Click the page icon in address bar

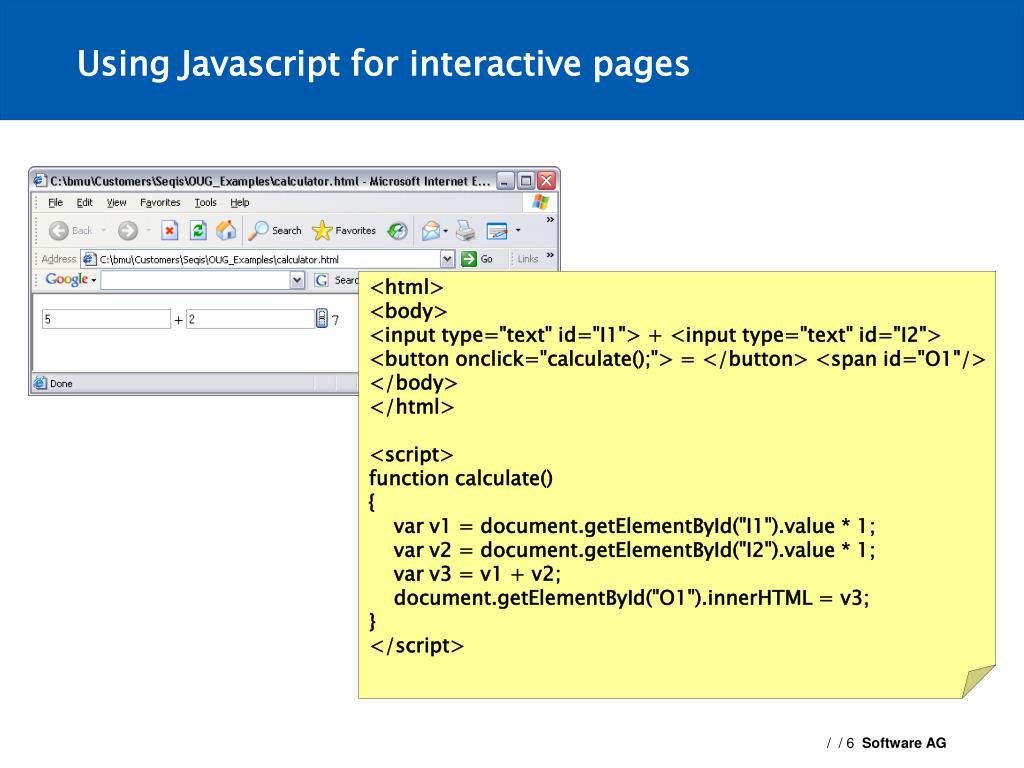tap(89, 259)
